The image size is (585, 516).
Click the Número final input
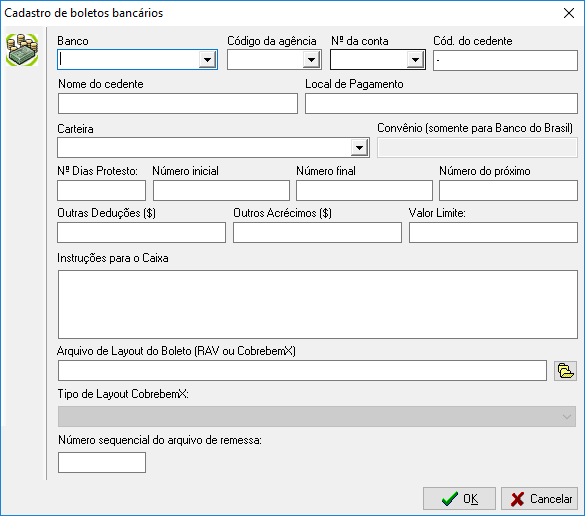(364, 191)
